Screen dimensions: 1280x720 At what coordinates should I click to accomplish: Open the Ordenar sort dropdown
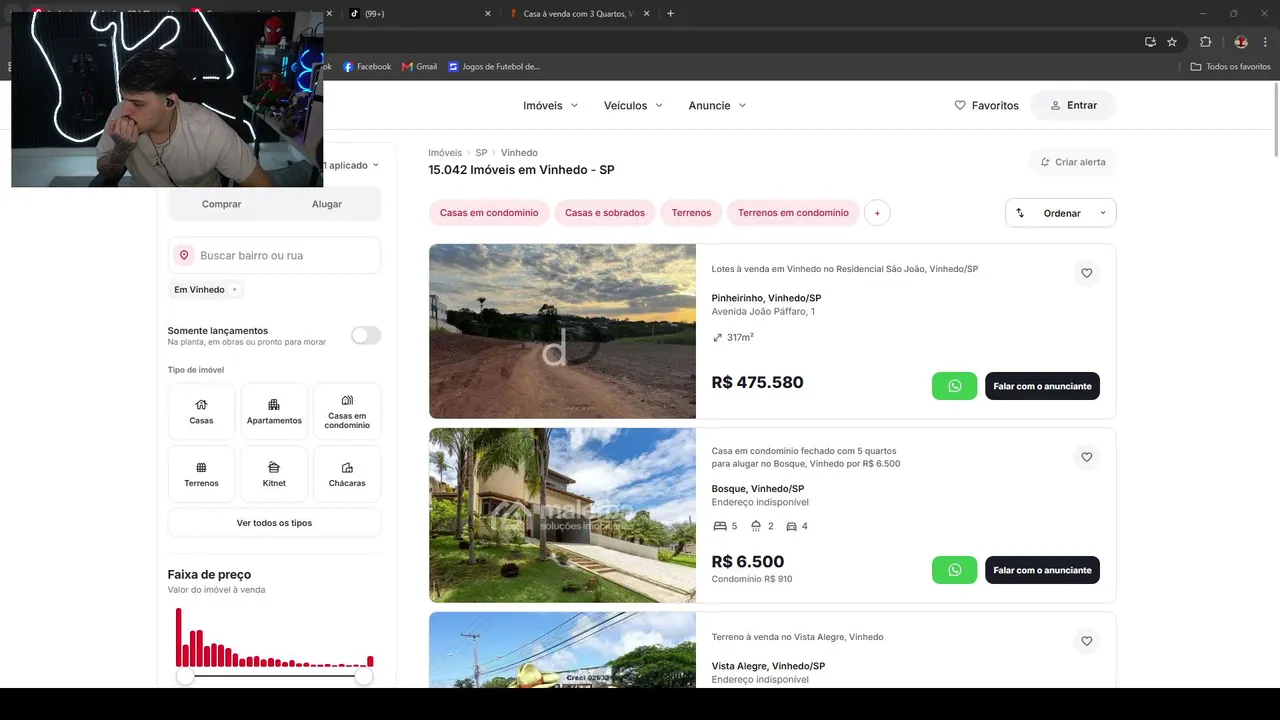(x=1061, y=213)
